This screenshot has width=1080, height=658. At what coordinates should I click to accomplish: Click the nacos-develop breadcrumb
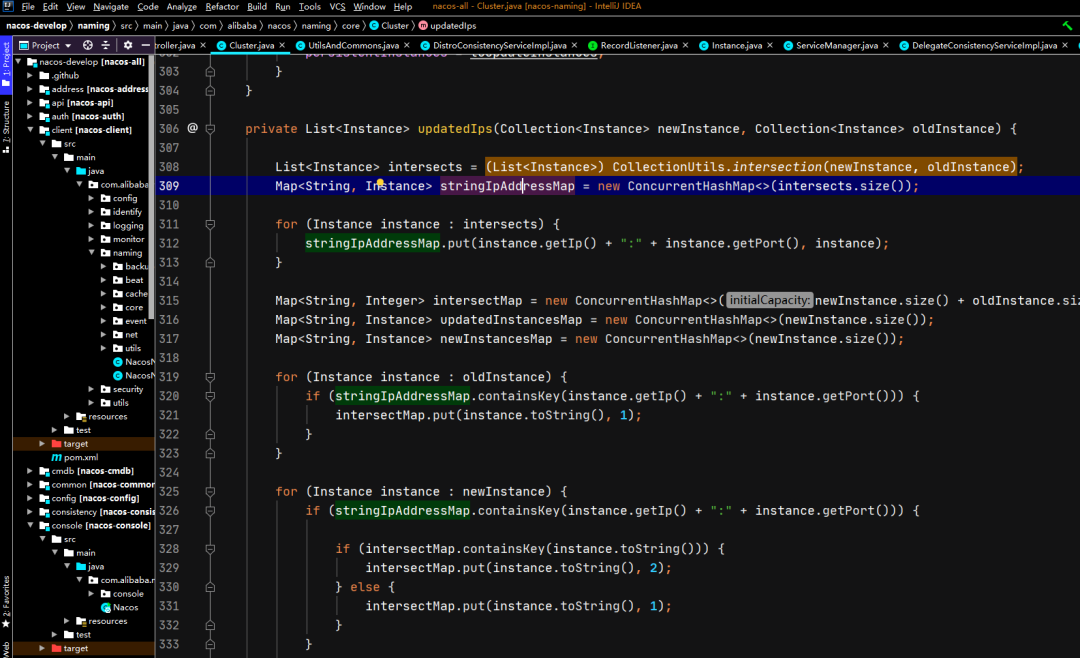click(36, 25)
